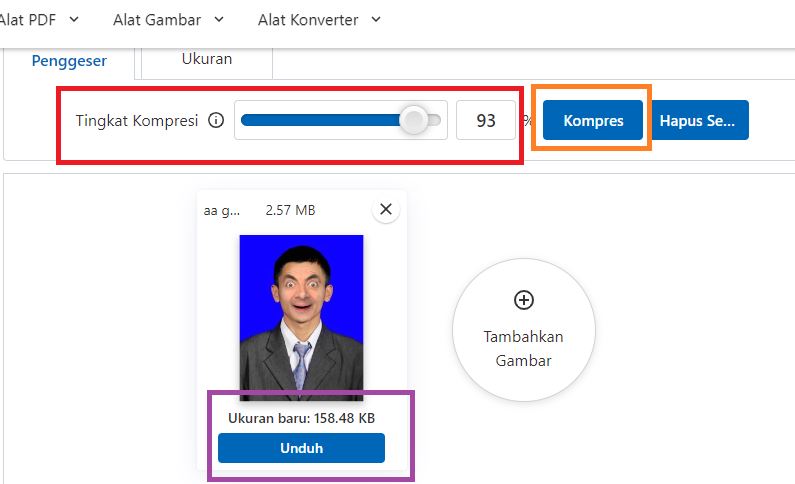Click the plus icon for adding an image
795x484 pixels.
tap(524, 300)
